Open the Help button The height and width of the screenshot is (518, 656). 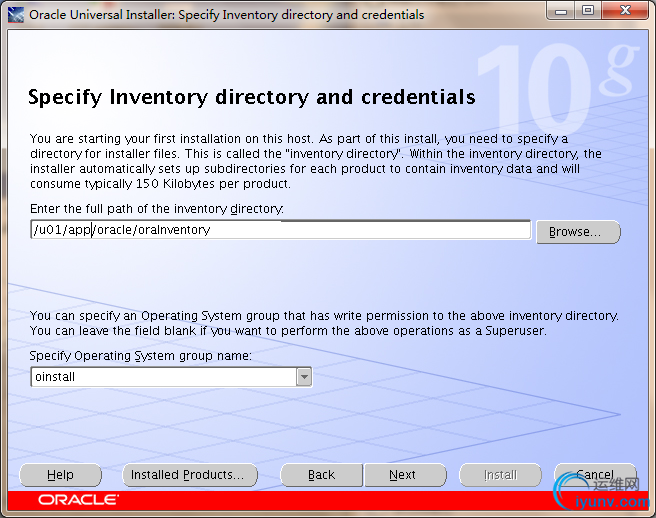pos(60,475)
